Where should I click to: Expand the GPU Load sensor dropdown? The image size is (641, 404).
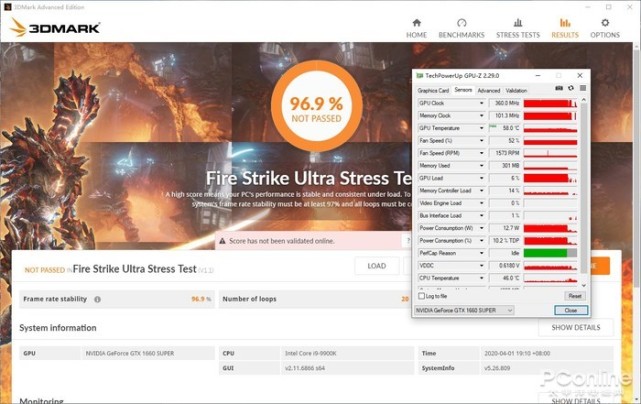pyautogui.click(x=481, y=178)
